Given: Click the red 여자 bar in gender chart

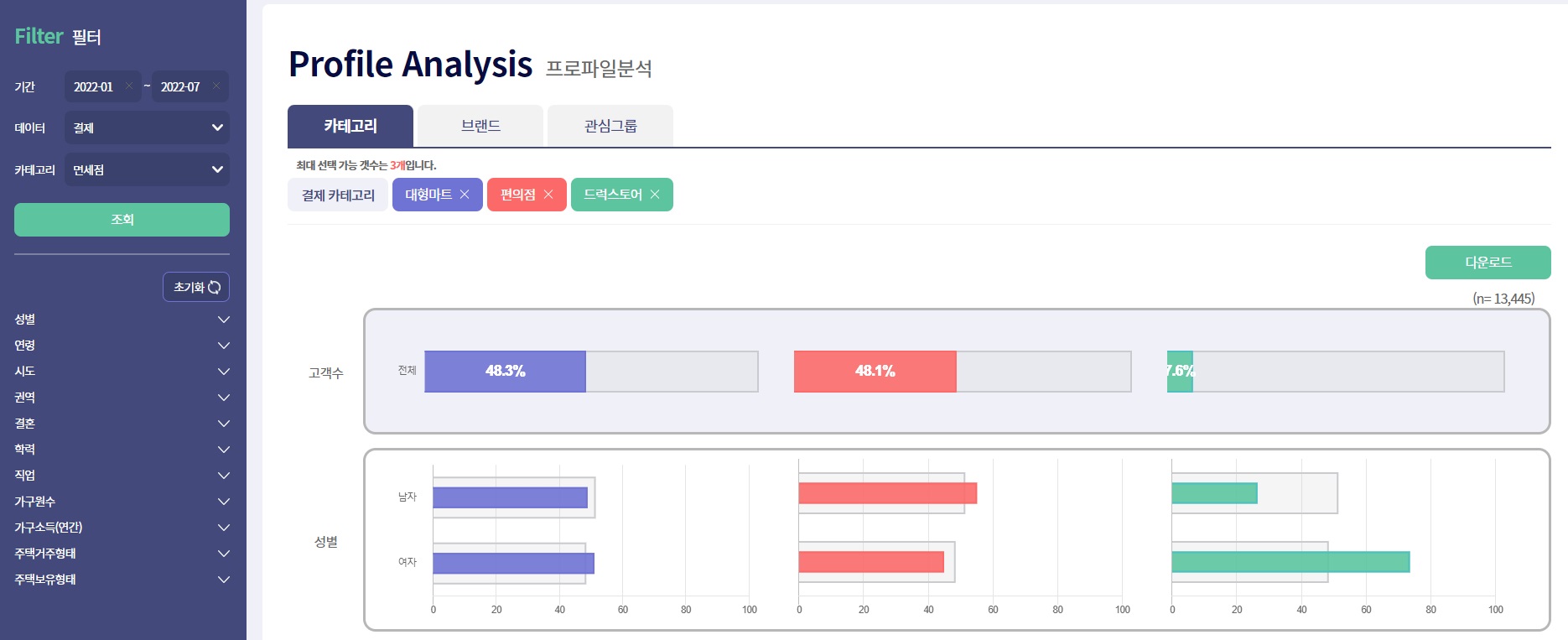Looking at the screenshot, I should pyautogui.click(x=871, y=562).
